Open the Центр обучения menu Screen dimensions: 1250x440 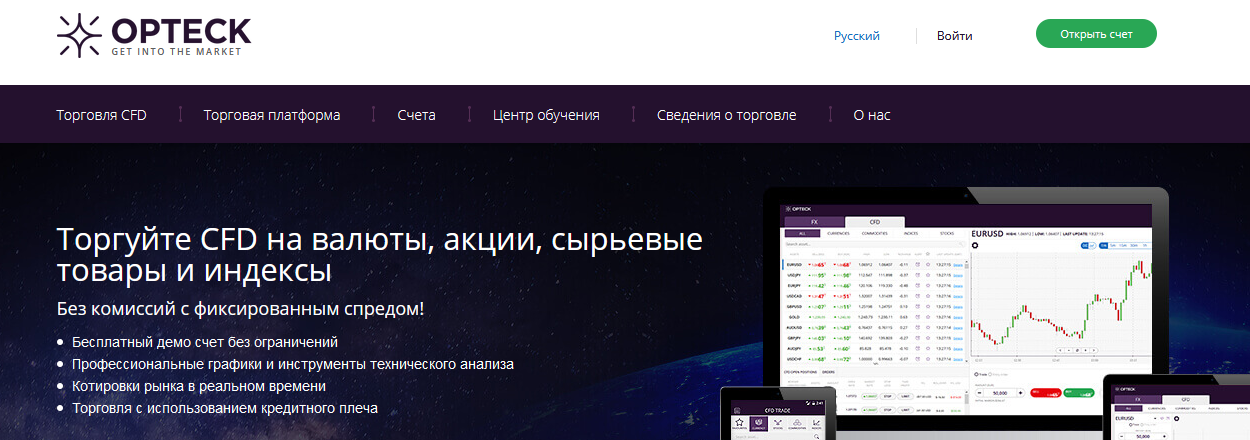[546, 115]
